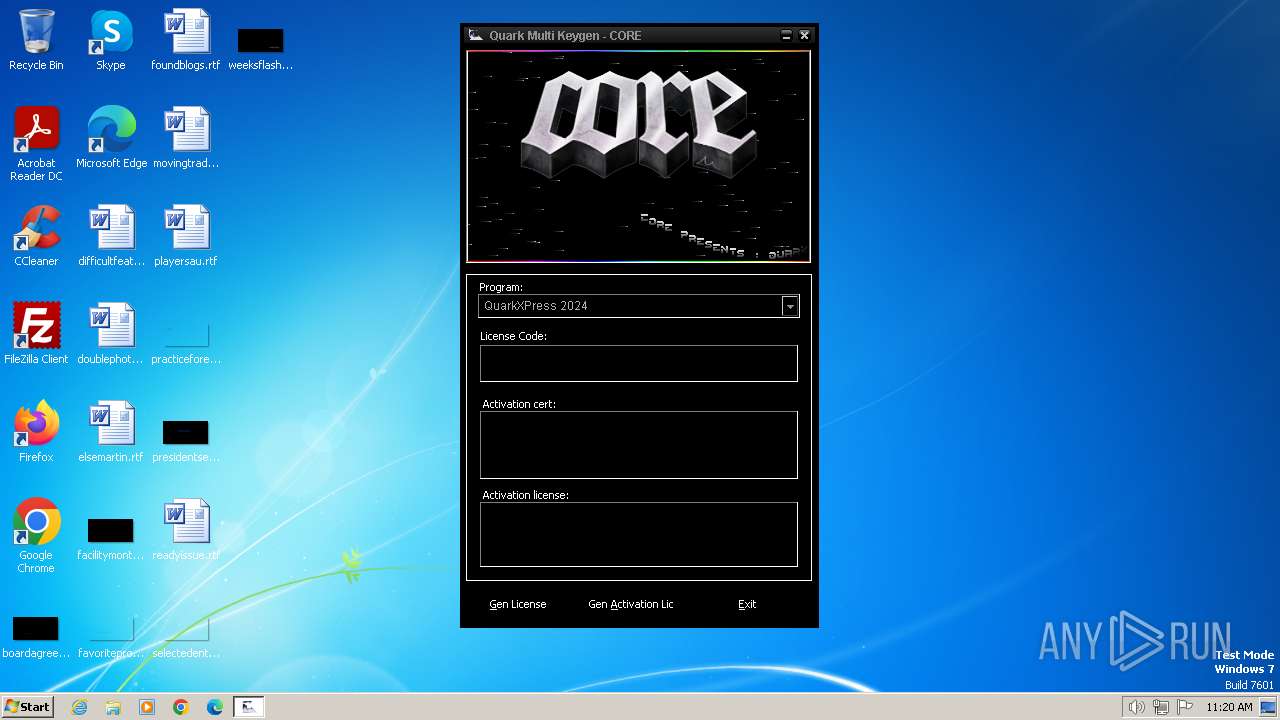Image resolution: width=1280 pixels, height=720 pixels.
Task: Launch Microsoft Edge desktop shortcut
Action: click(111, 138)
